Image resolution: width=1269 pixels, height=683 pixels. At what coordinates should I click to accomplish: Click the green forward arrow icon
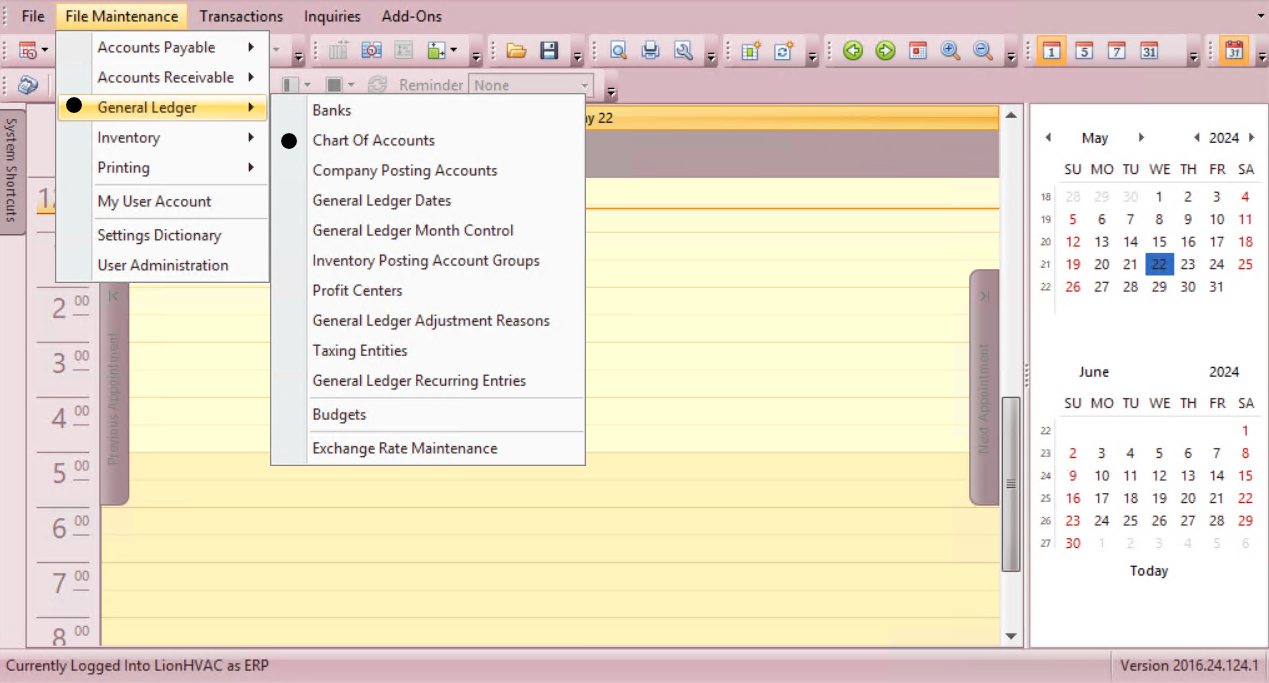(x=885, y=51)
